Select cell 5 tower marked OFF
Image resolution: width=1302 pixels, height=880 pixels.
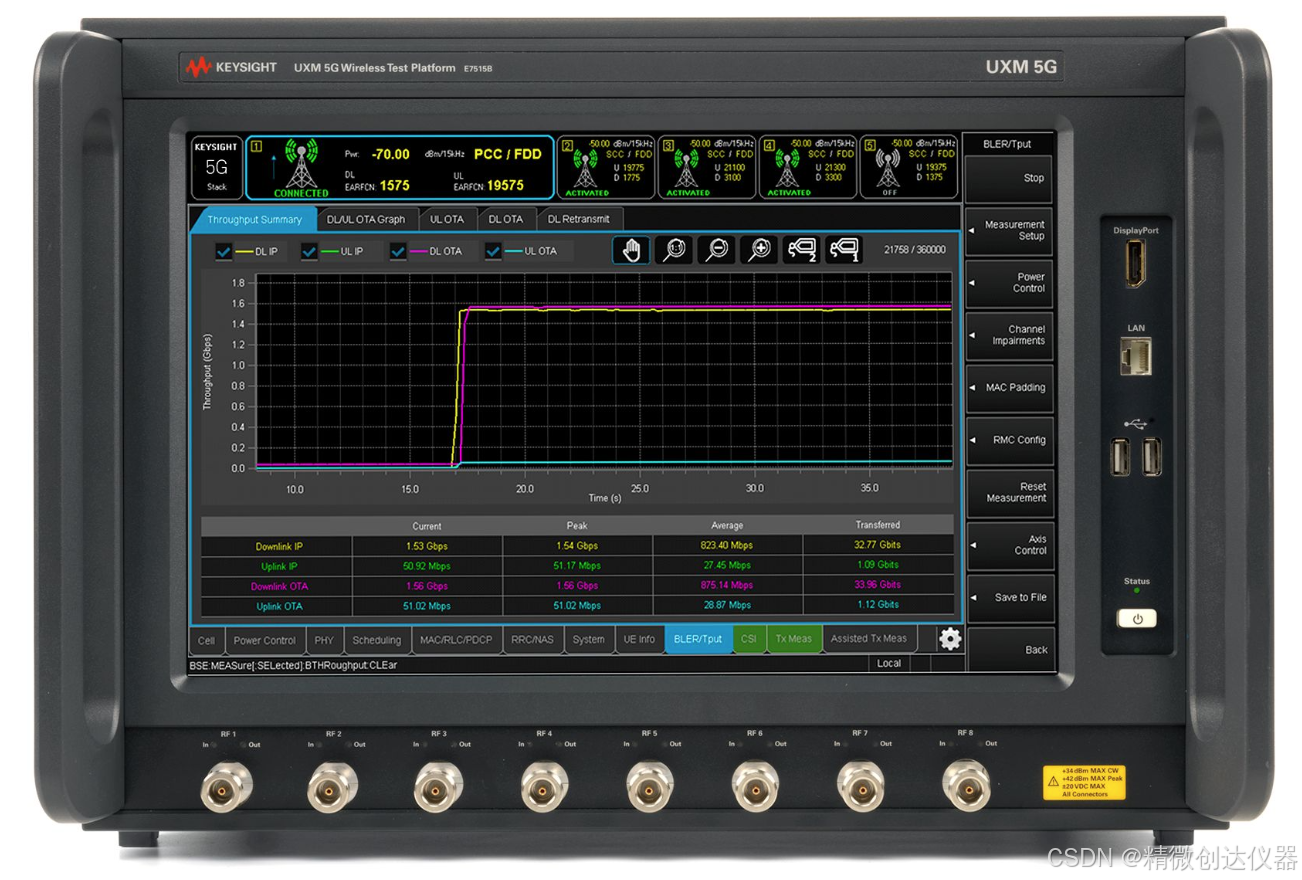click(x=888, y=167)
